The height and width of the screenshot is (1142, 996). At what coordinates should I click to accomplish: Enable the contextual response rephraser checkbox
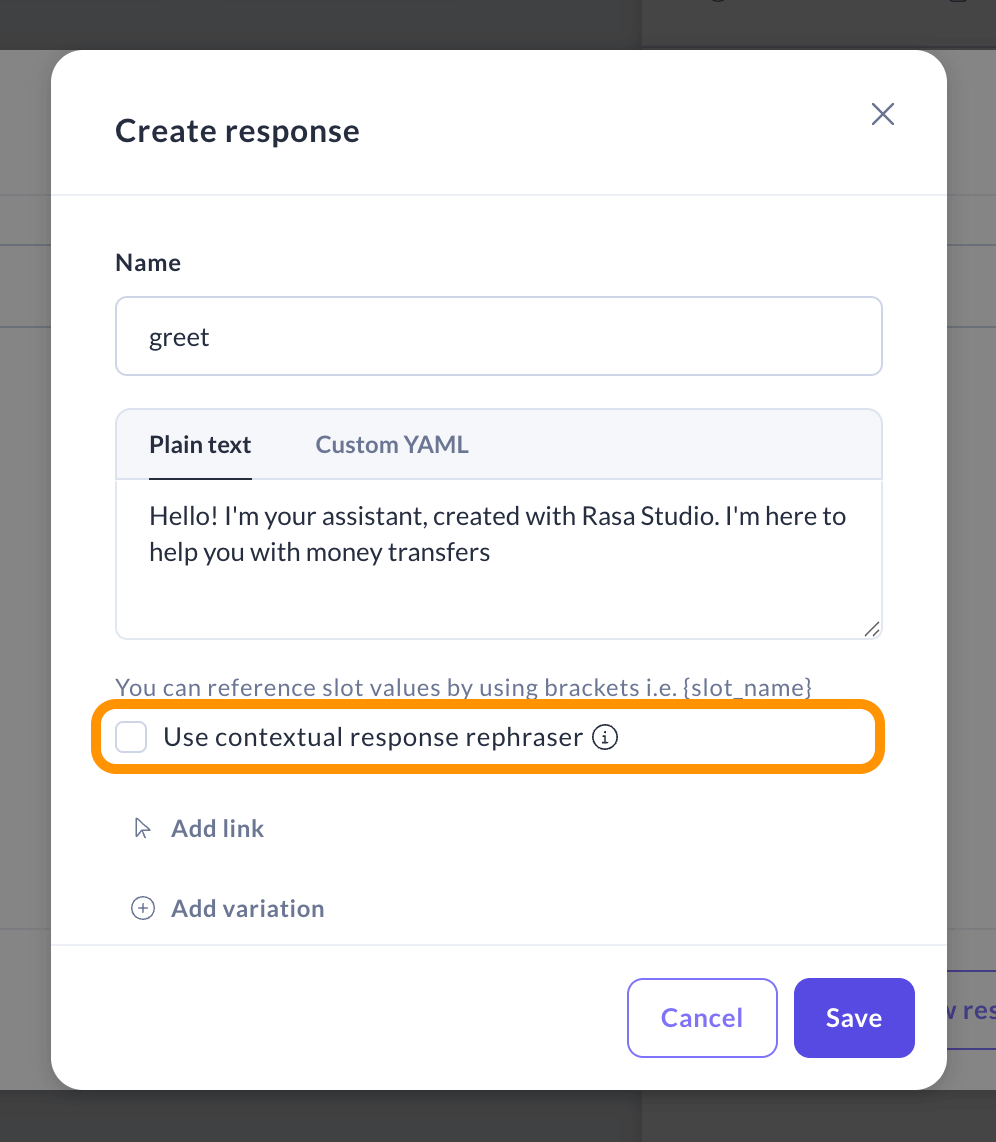point(131,738)
